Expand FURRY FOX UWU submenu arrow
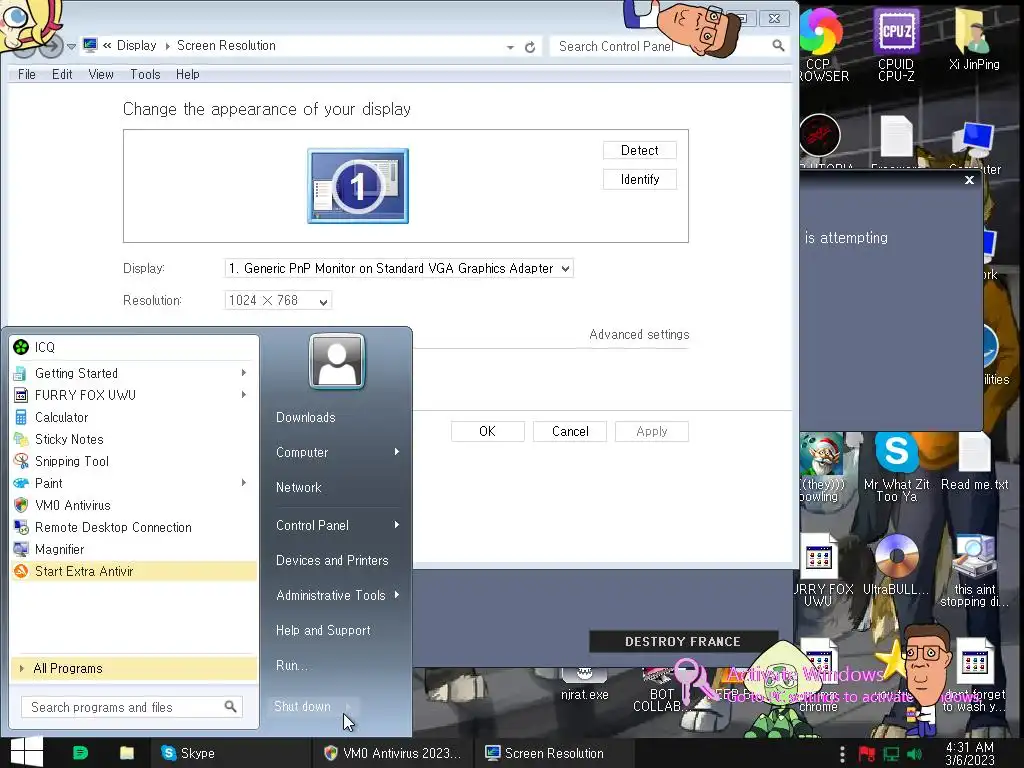 tap(244, 394)
